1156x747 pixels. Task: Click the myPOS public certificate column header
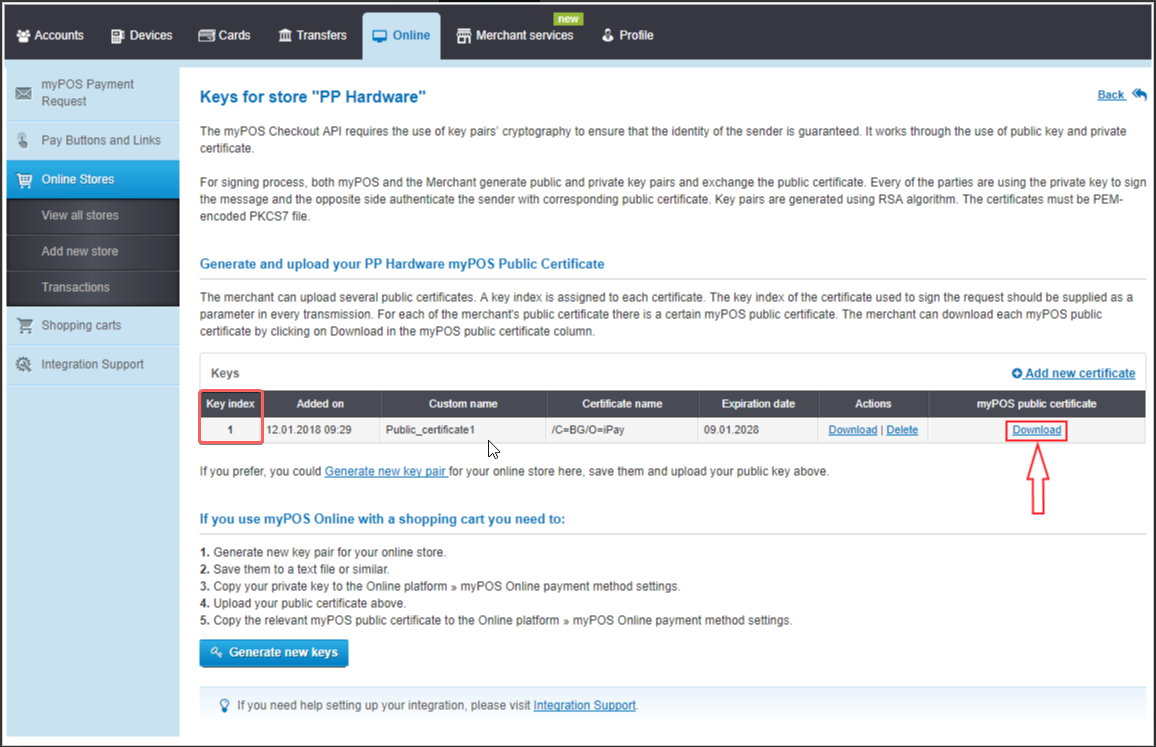pos(1036,404)
